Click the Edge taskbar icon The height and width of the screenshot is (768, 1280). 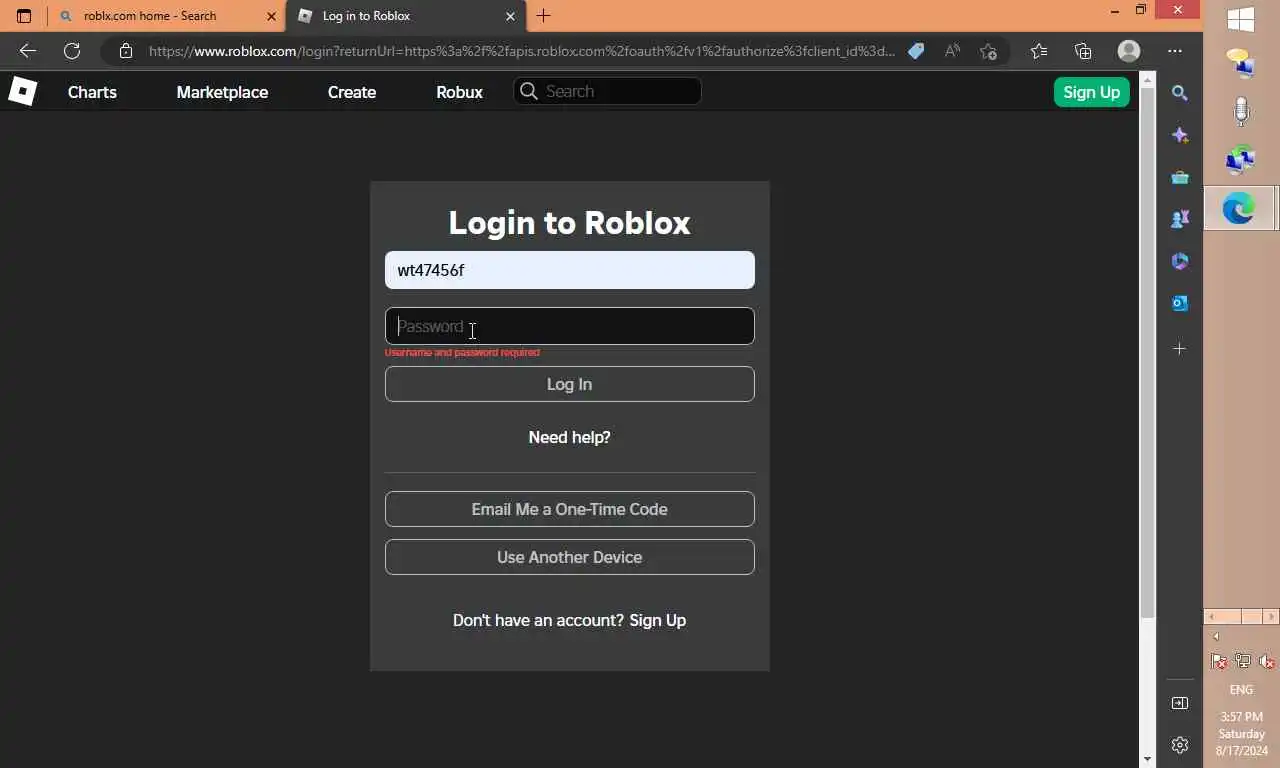click(1239, 209)
